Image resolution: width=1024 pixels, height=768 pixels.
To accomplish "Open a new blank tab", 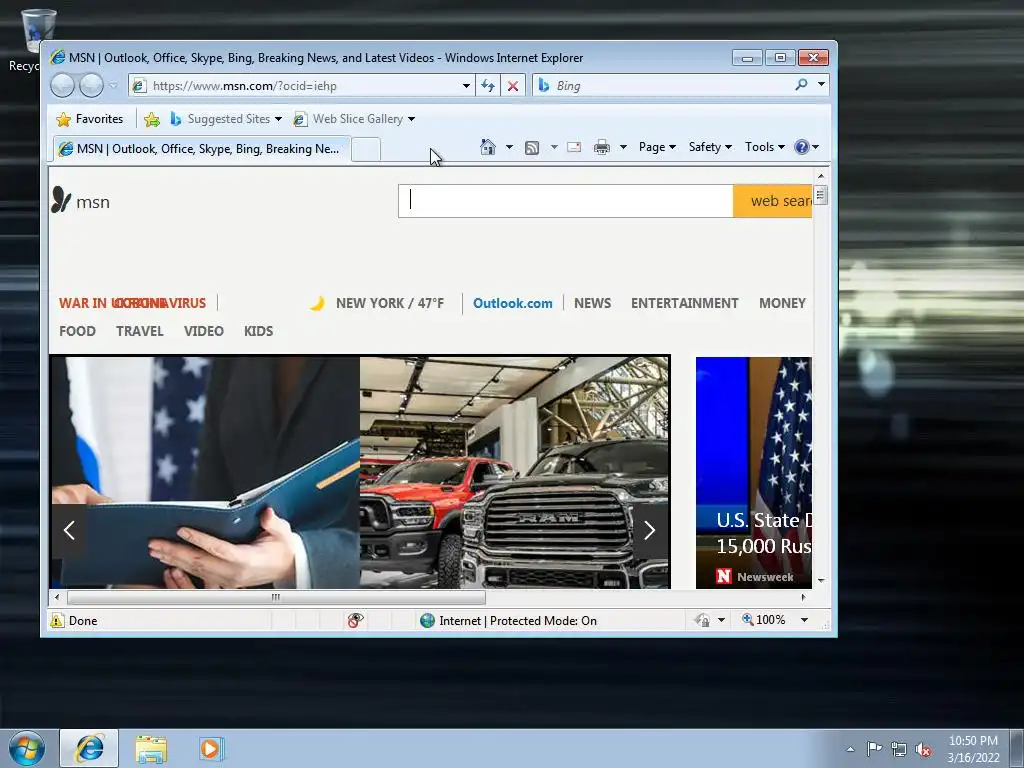I will 366,150.
